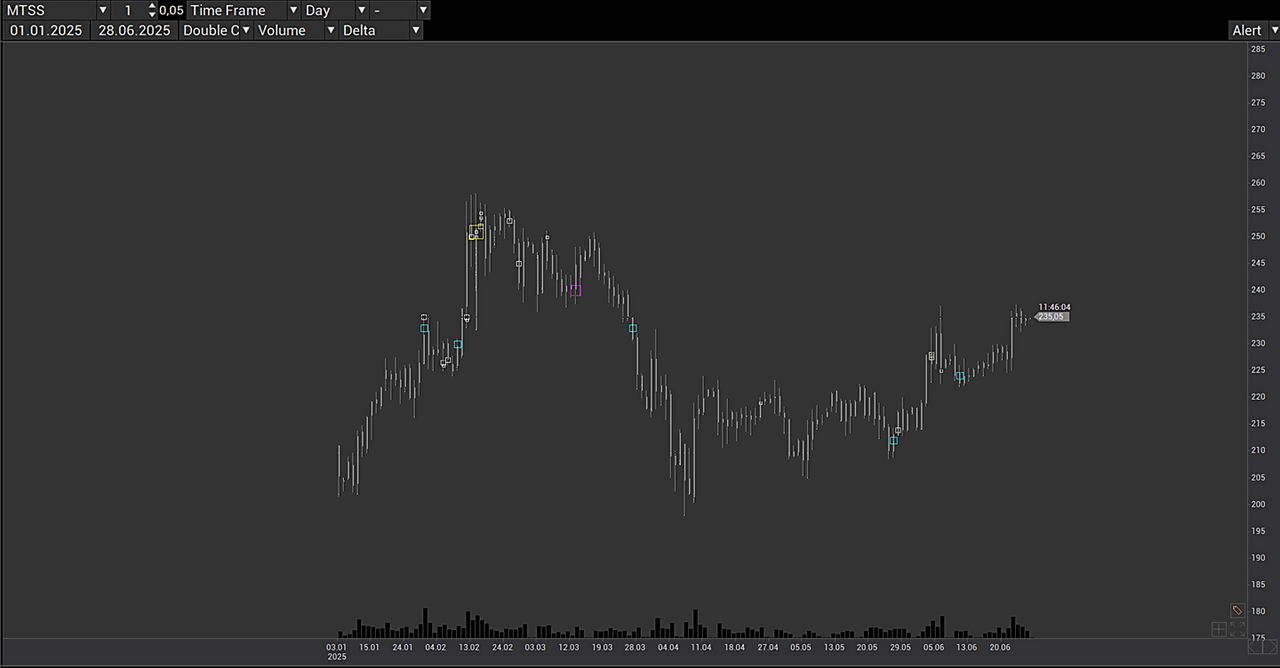Click the four-arrow fit chart icon

point(1238,629)
